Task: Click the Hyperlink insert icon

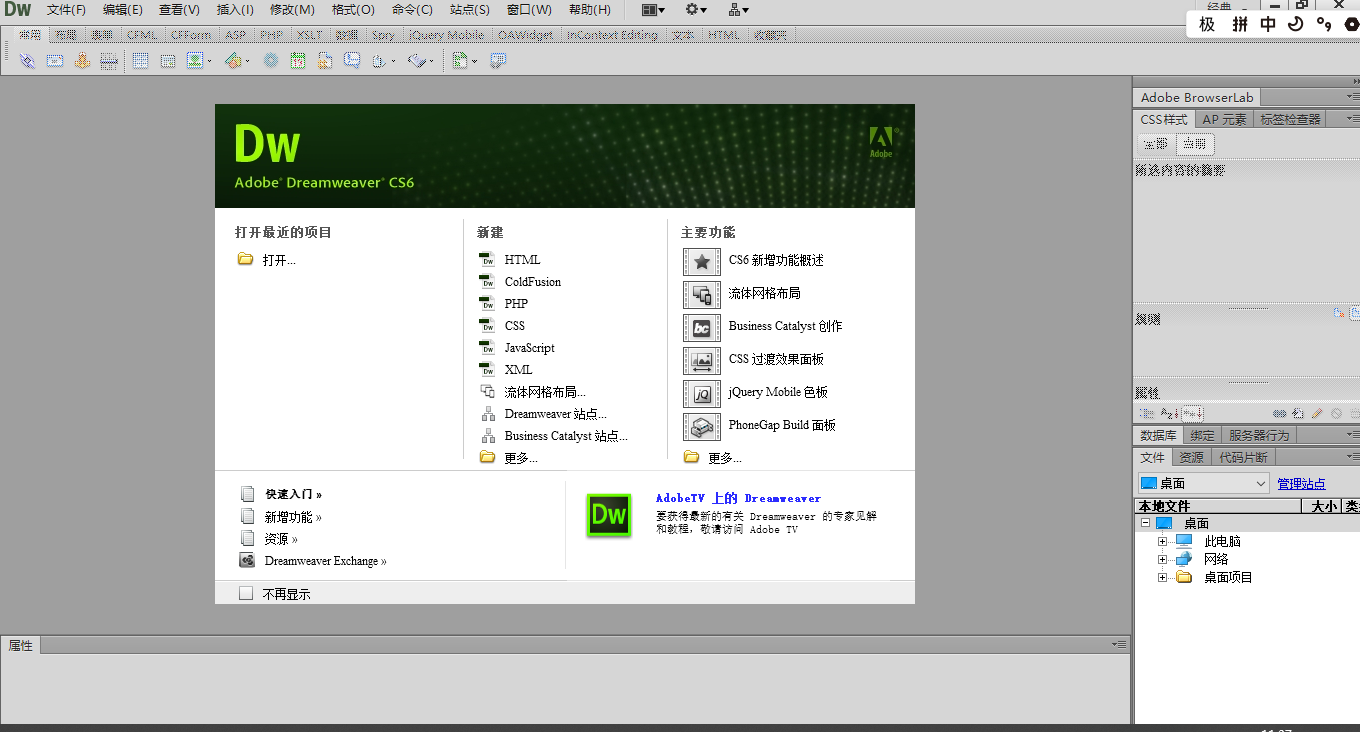Action: (x=27, y=60)
